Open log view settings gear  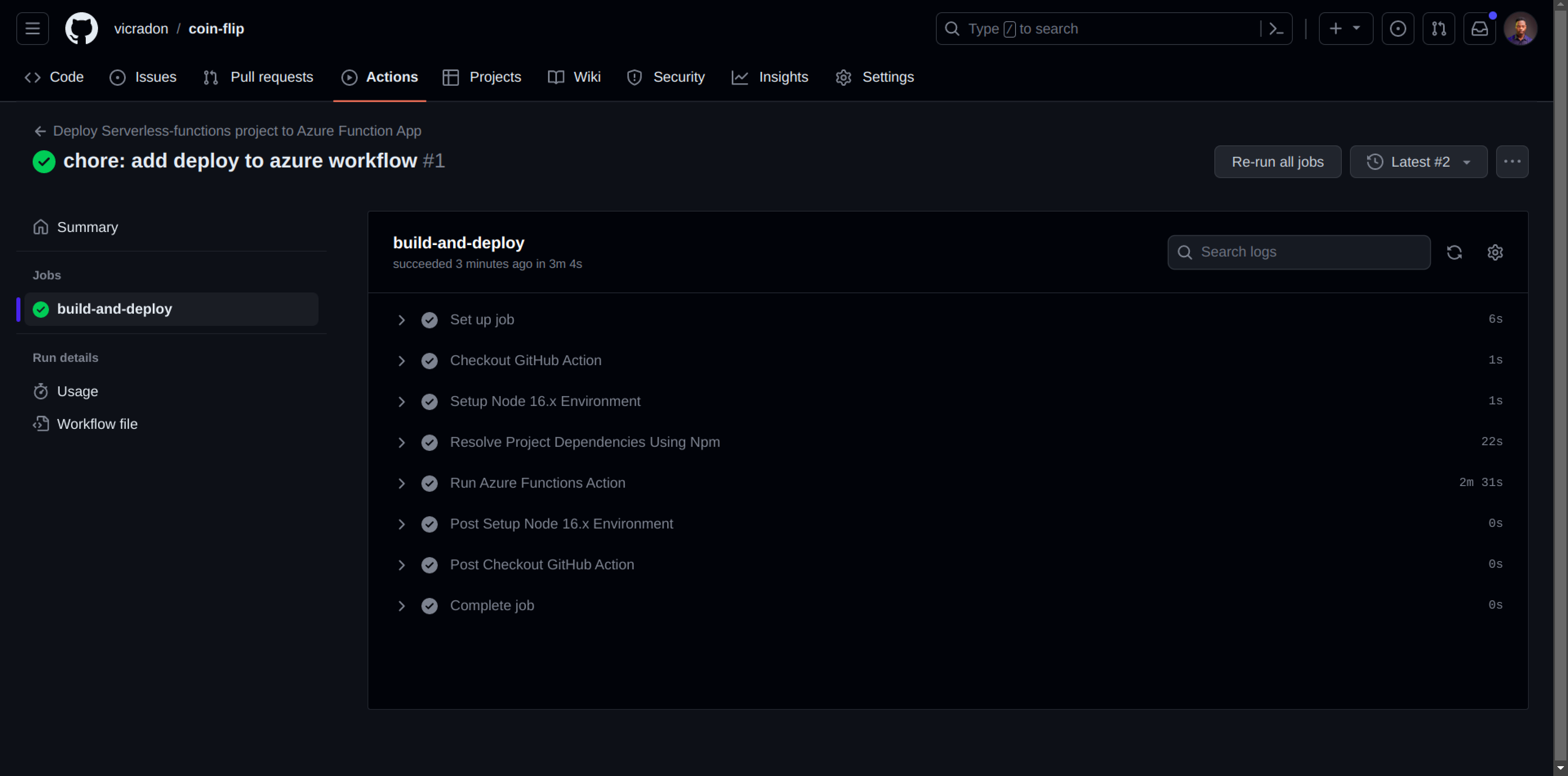point(1495,252)
